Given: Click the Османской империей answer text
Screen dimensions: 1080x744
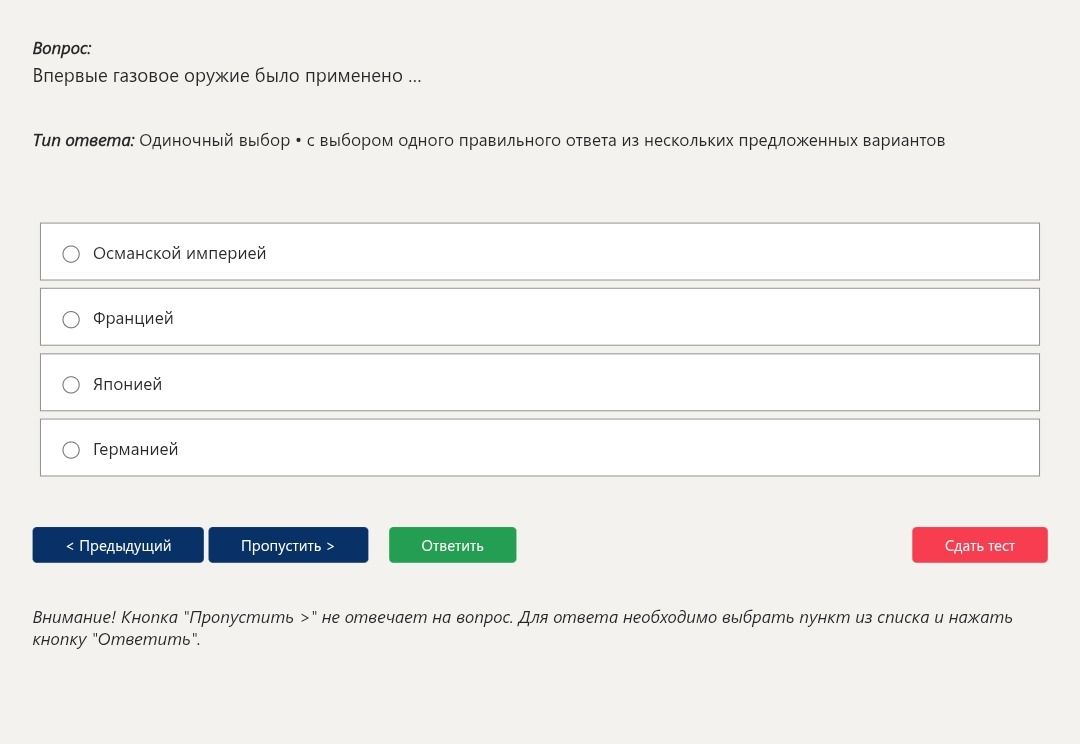Looking at the screenshot, I should [x=179, y=253].
